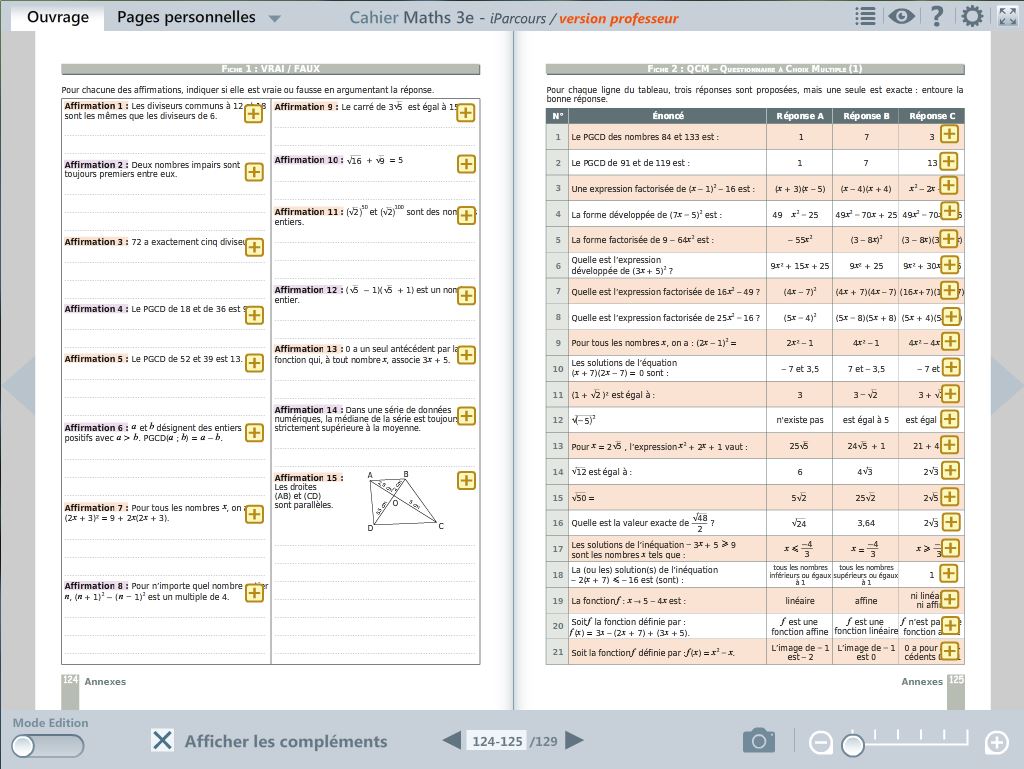Expand the complement for Affirmation 4
The width and height of the screenshot is (1024, 769).
point(254,315)
